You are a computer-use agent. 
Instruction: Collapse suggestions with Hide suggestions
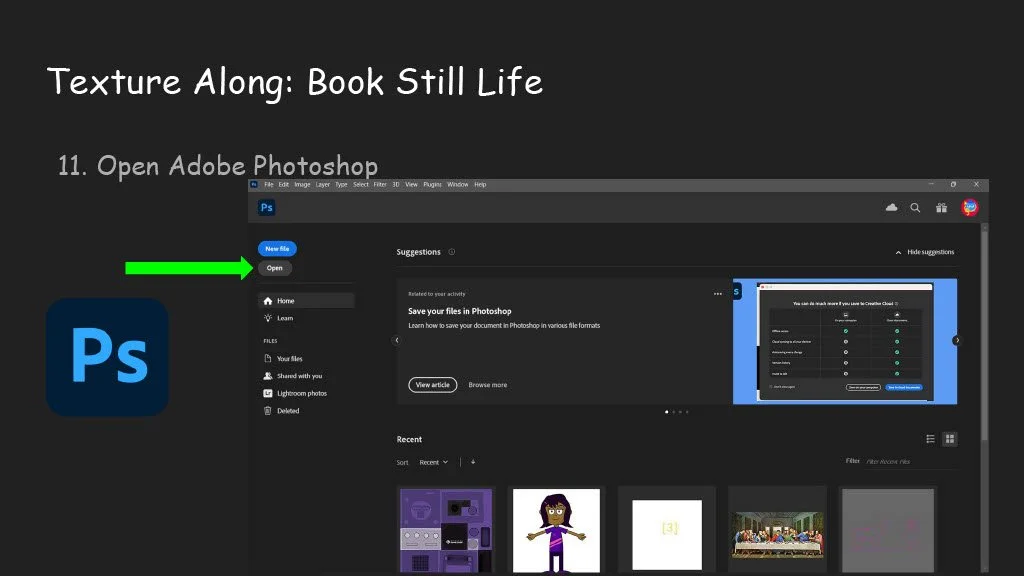point(925,252)
